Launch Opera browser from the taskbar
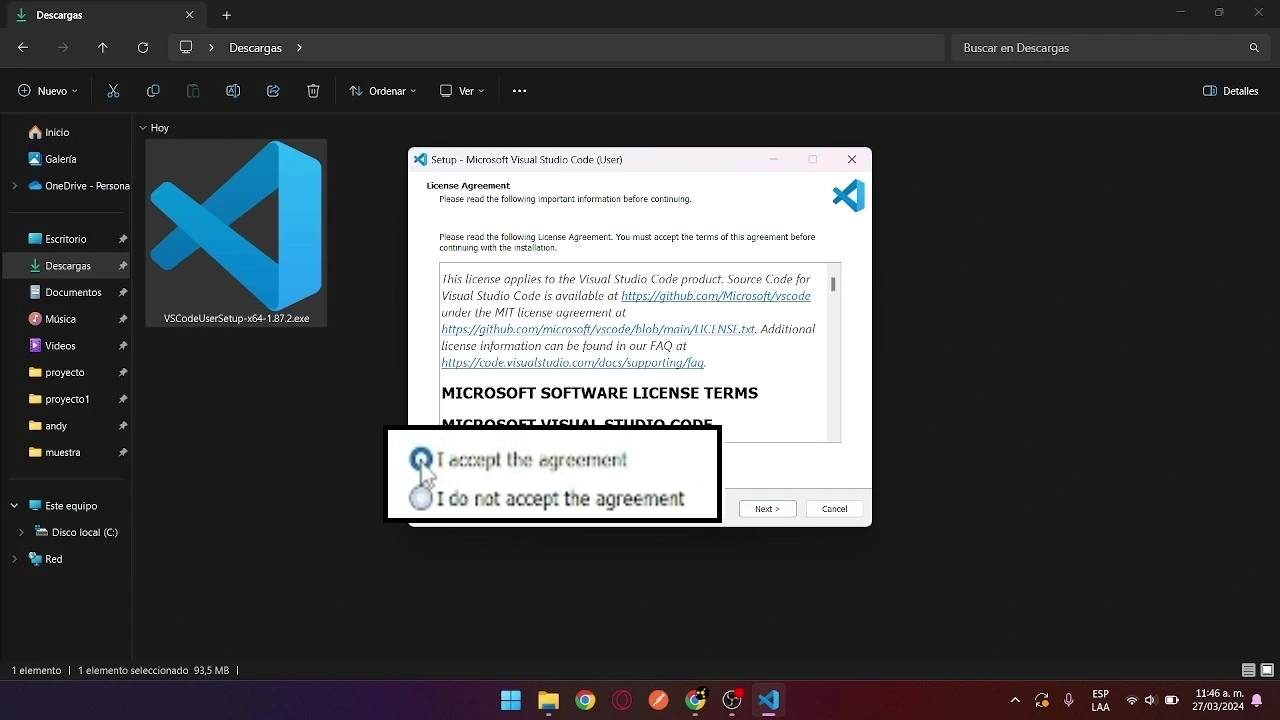This screenshot has height=720, width=1280. click(x=622, y=700)
